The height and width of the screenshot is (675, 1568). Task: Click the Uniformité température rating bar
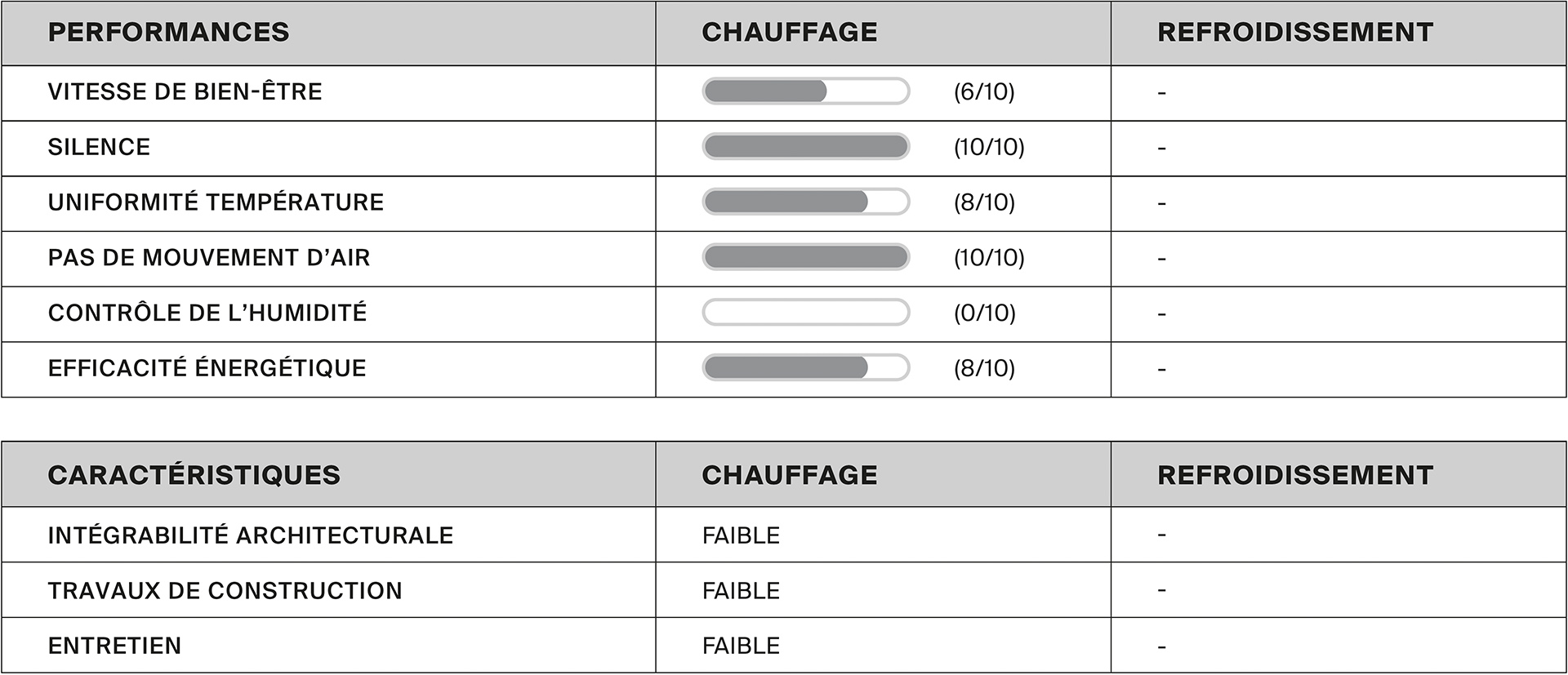pyautogui.click(x=806, y=202)
